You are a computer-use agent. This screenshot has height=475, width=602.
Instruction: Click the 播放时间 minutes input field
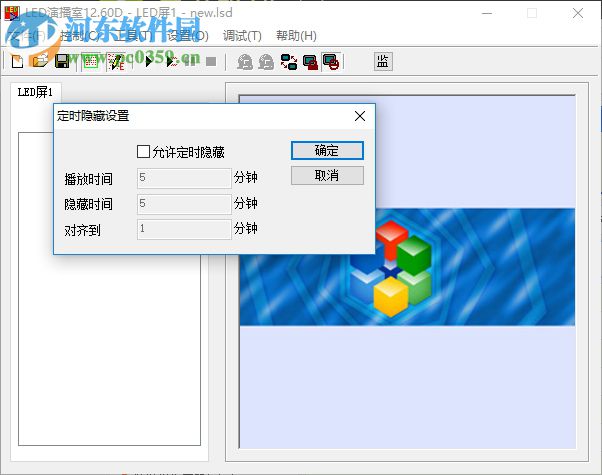[x=184, y=178]
